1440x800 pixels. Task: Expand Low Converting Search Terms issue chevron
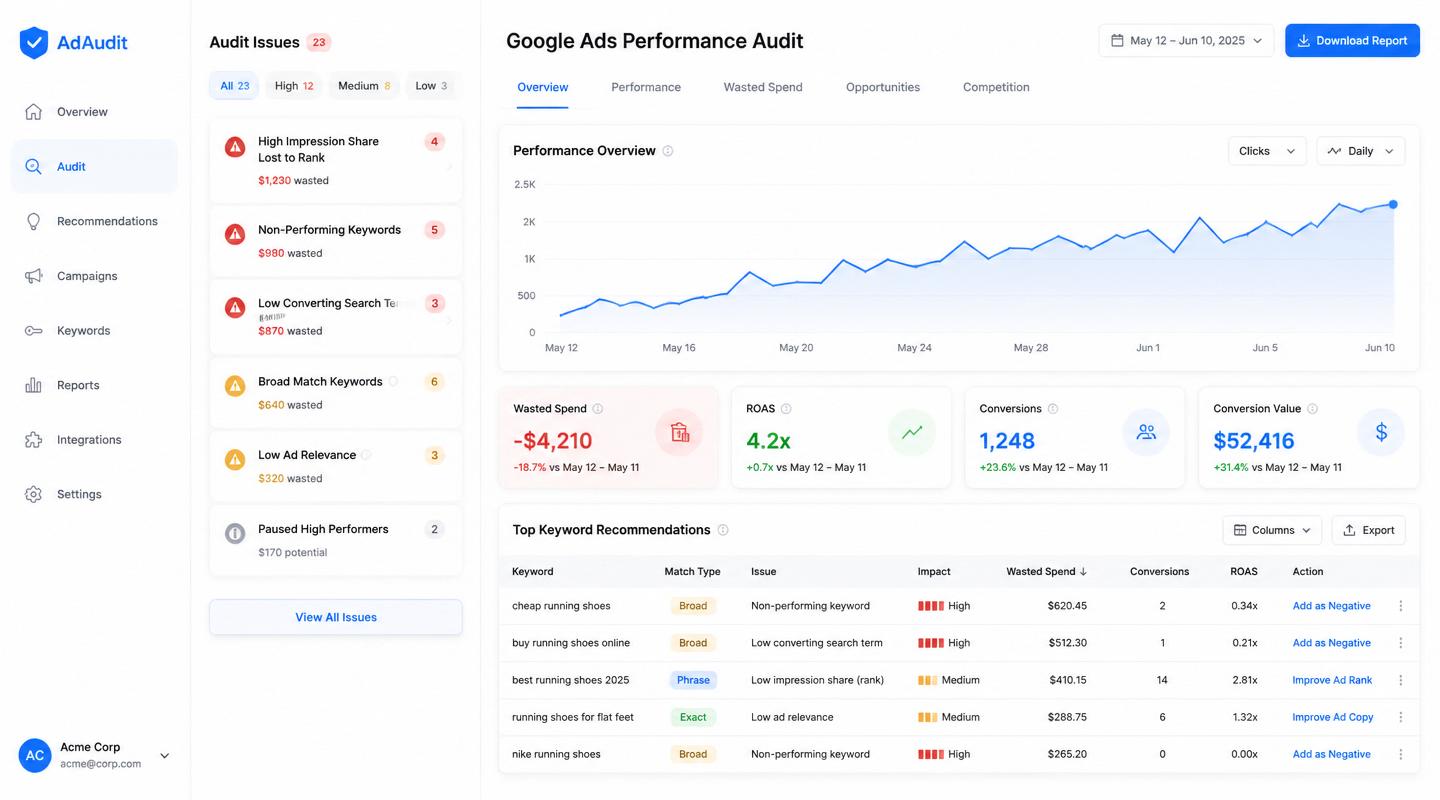click(x=449, y=321)
